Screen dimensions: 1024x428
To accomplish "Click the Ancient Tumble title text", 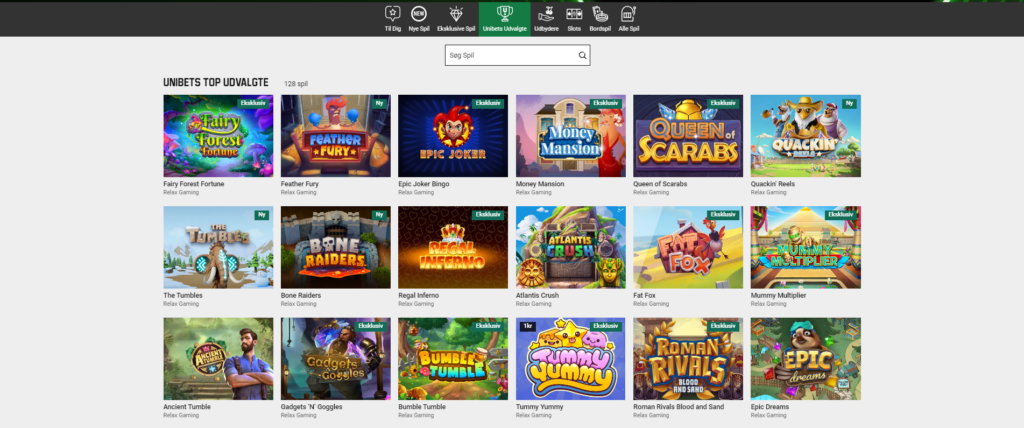I will coord(187,407).
